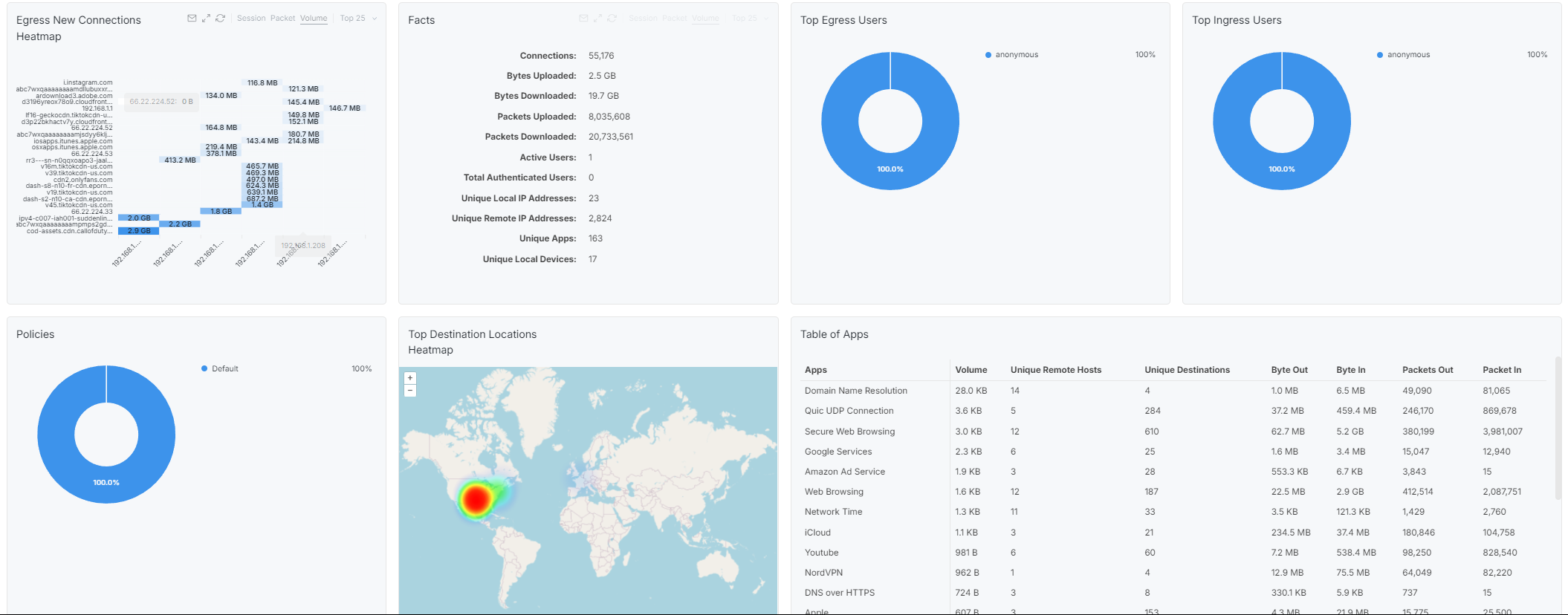Click the Table of Apps vertical scrollbar
Viewport: 1568px width, 615px height.
tap(1558, 429)
